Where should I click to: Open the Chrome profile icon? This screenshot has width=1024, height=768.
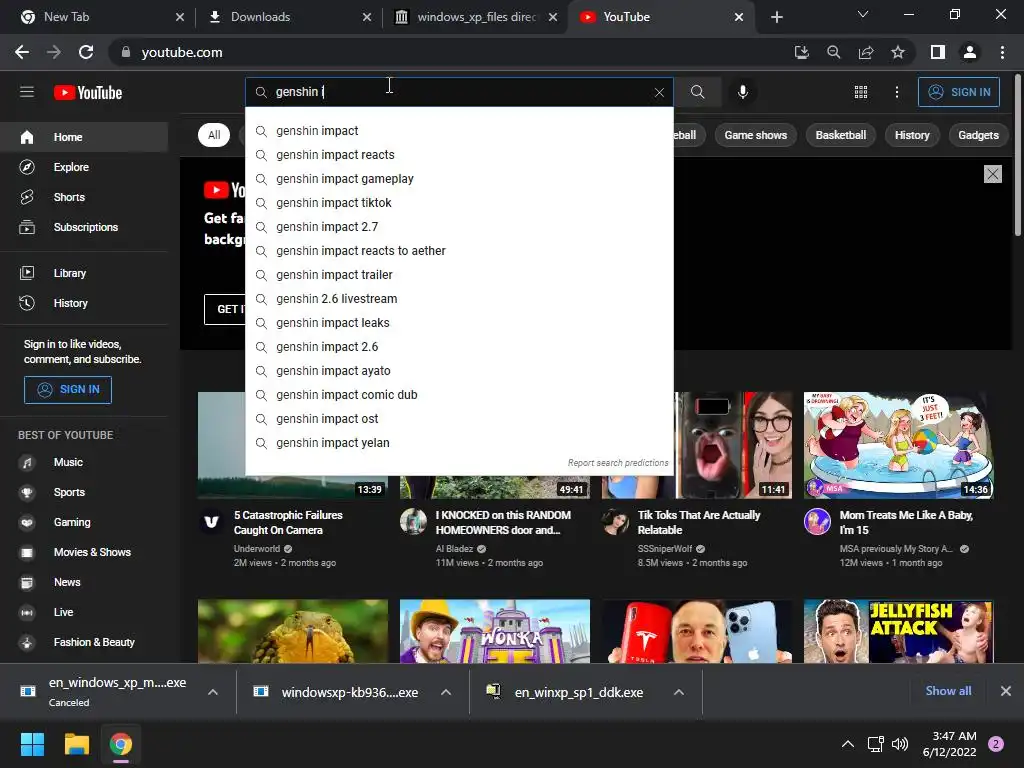click(x=970, y=52)
